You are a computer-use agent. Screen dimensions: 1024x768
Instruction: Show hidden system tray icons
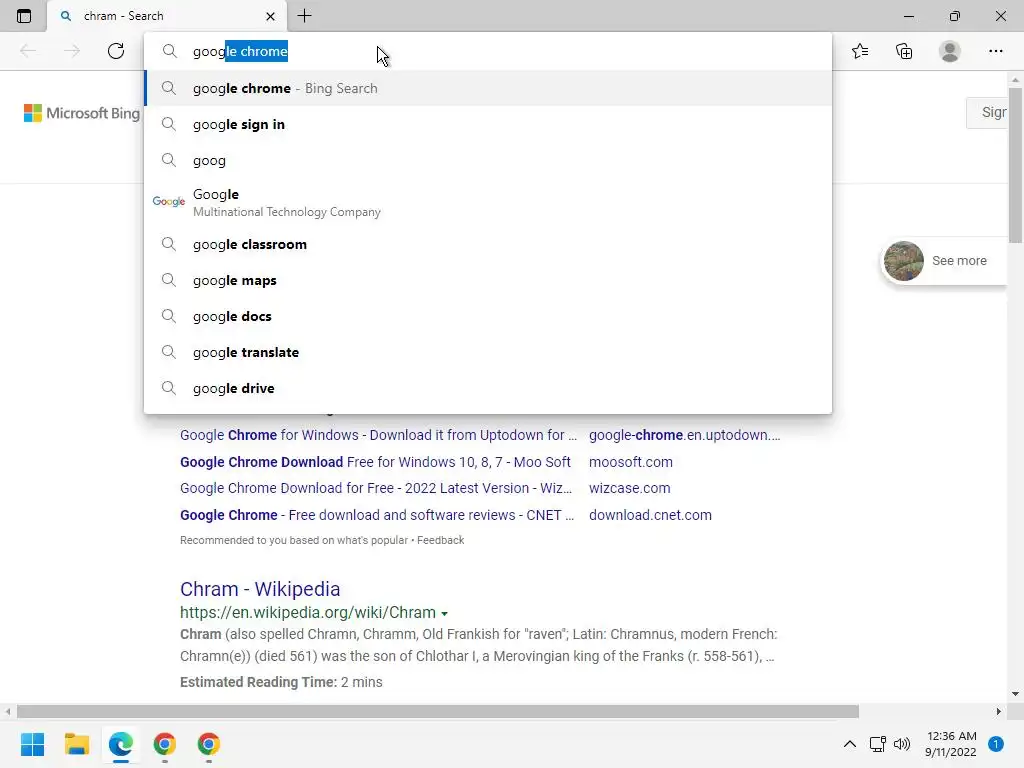point(850,744)
